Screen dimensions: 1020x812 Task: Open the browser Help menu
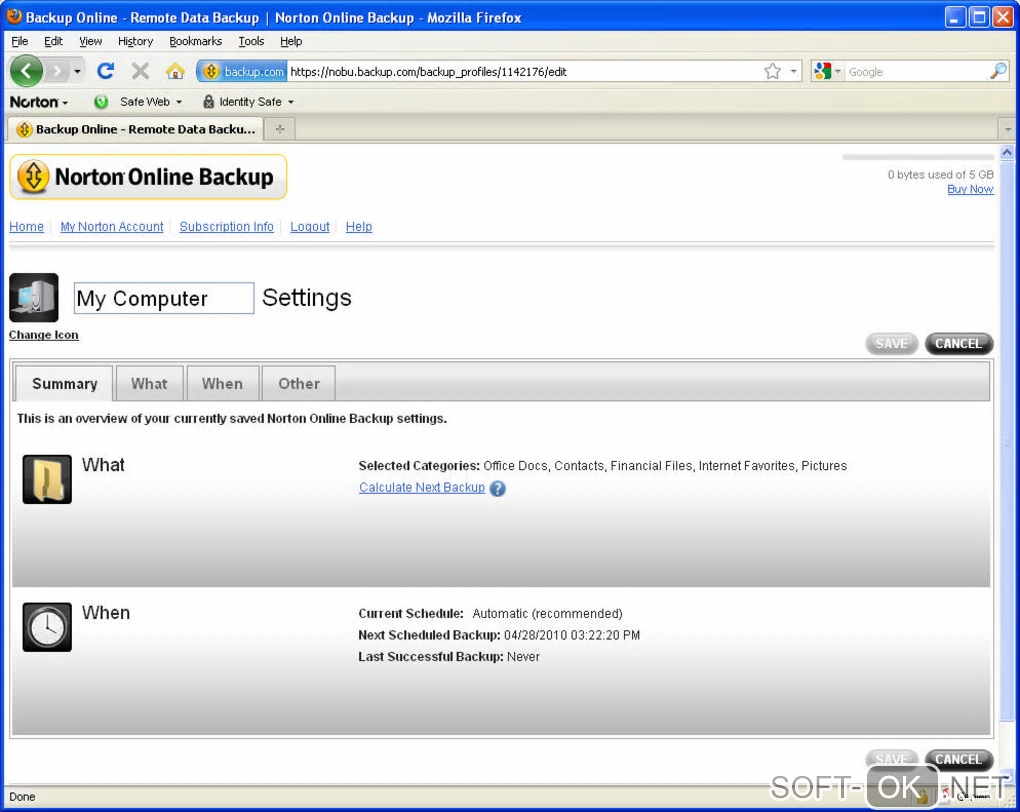pyautogui.click(x=291, y=41)
